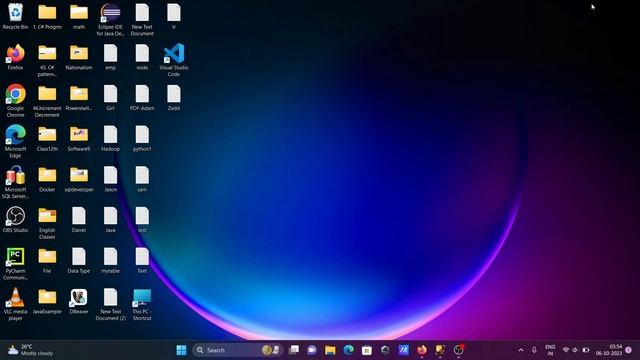Image resolution: width=640 pixels, height=360 pixels.
Task: Select the '45. C# pattern' folder
Action: click(x=47, y=60)
